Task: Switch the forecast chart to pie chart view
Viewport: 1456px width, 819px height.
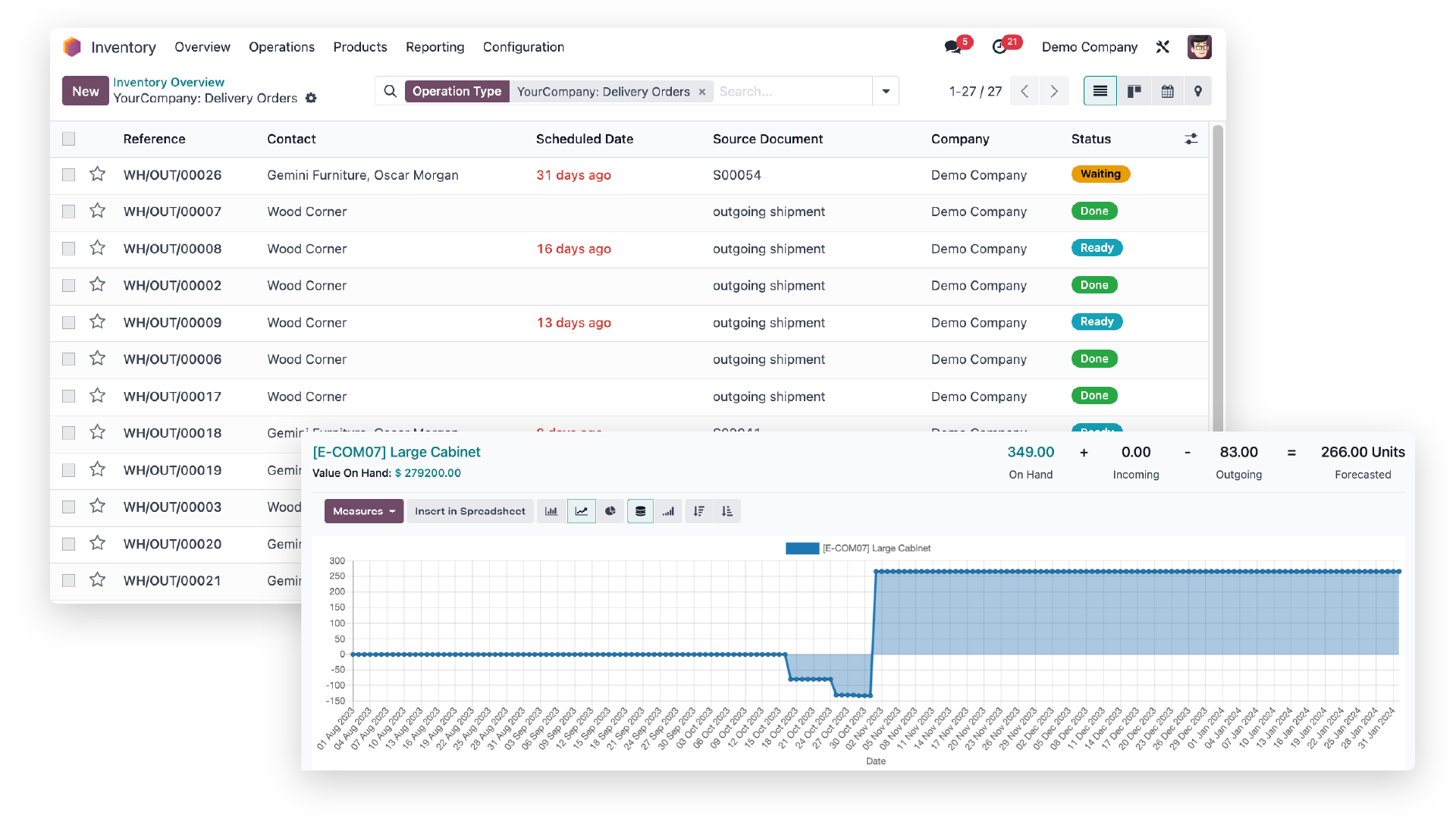Action: coord(611,510)
